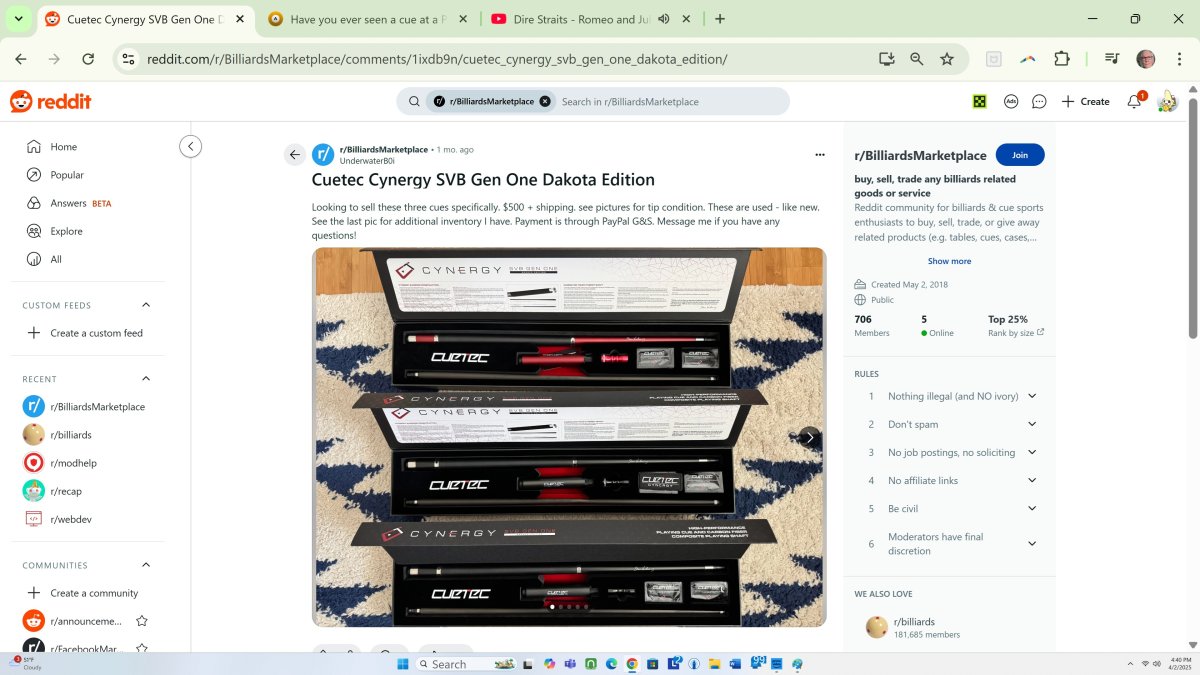Favorite r/announcements with the star toggle

tap(142, 621)
